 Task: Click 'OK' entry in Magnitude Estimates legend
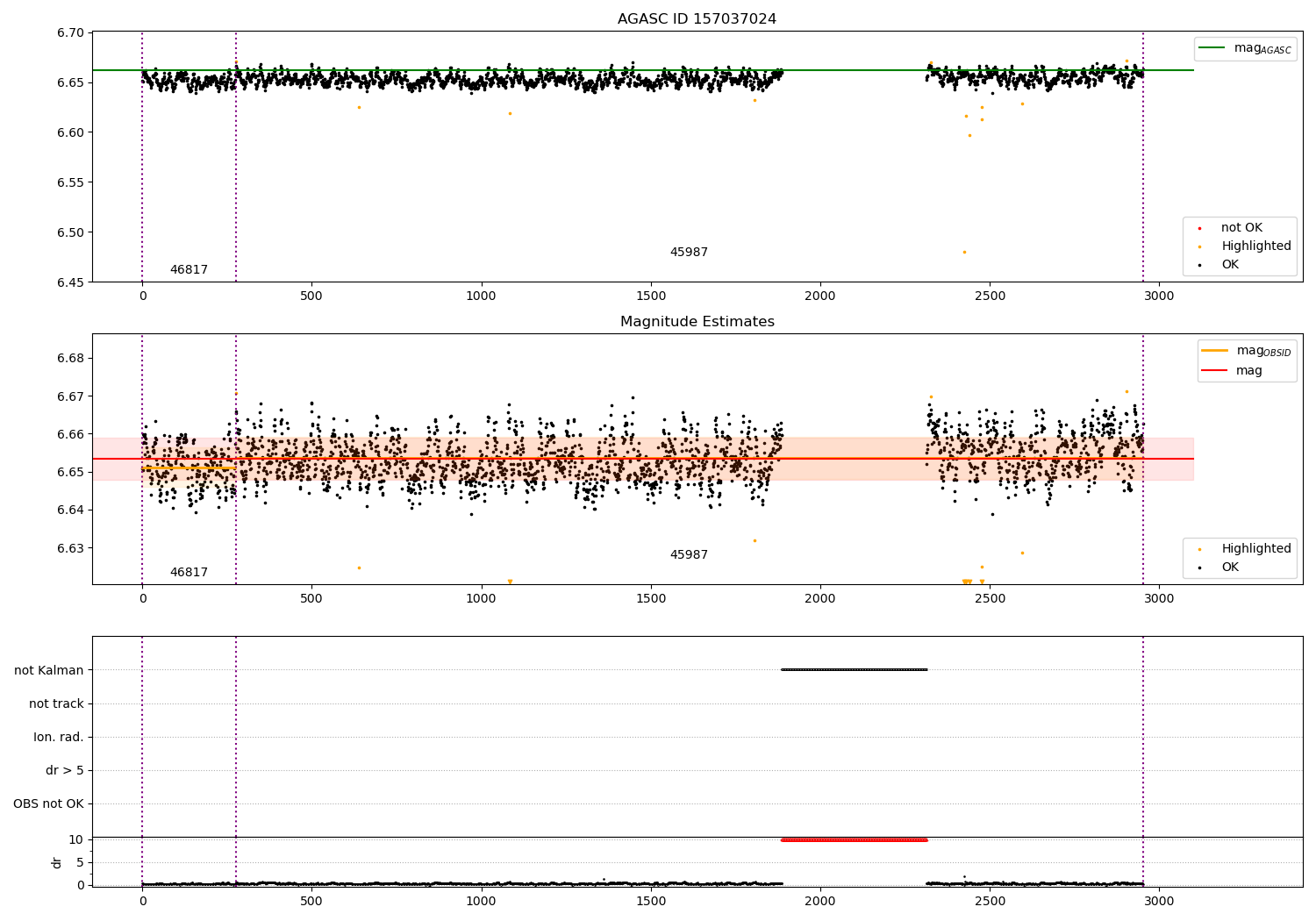click(x=1230, y=568)
